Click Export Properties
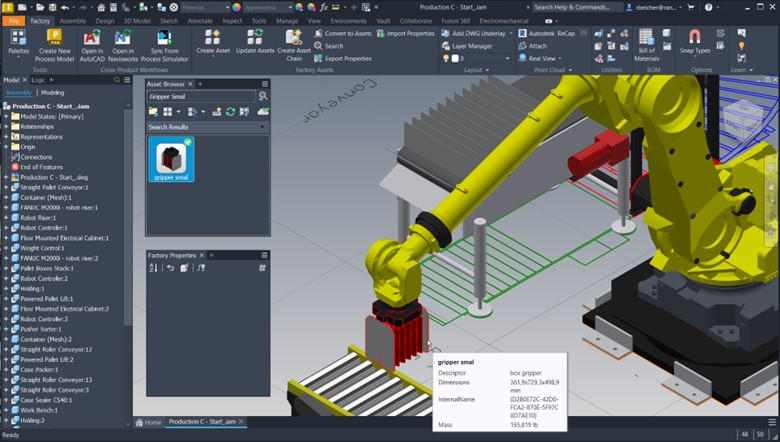This screenshot has width=780, height=442. [x=343, y=58]
